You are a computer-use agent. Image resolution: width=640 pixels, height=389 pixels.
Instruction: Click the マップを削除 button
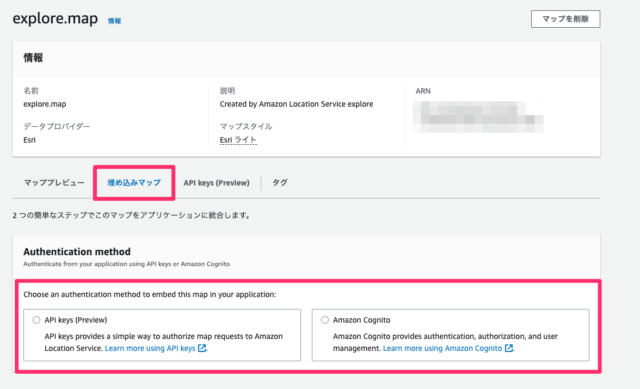tap(565, 19)
